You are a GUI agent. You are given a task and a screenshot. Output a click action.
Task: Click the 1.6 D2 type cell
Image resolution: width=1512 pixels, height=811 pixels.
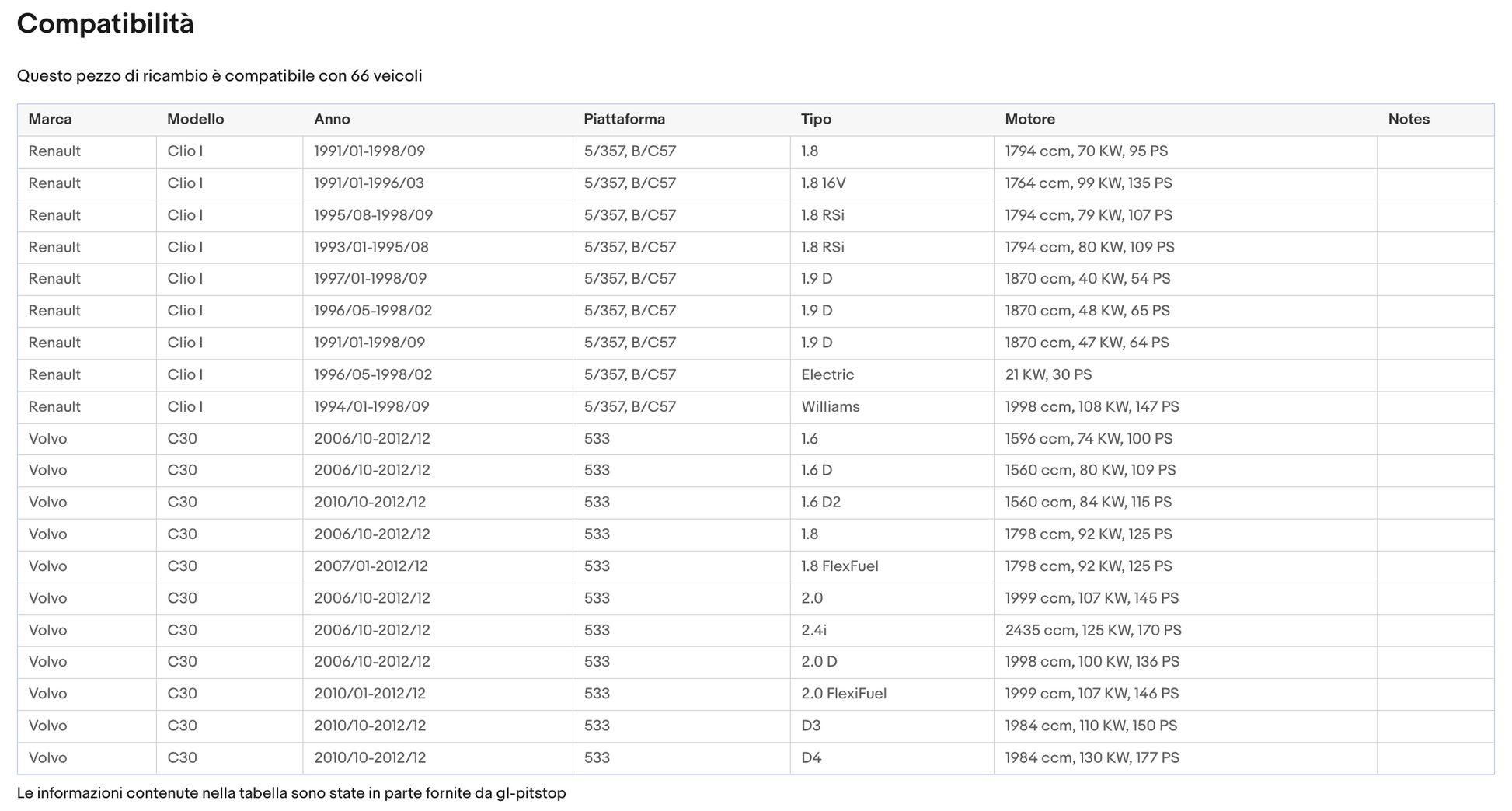893,503
